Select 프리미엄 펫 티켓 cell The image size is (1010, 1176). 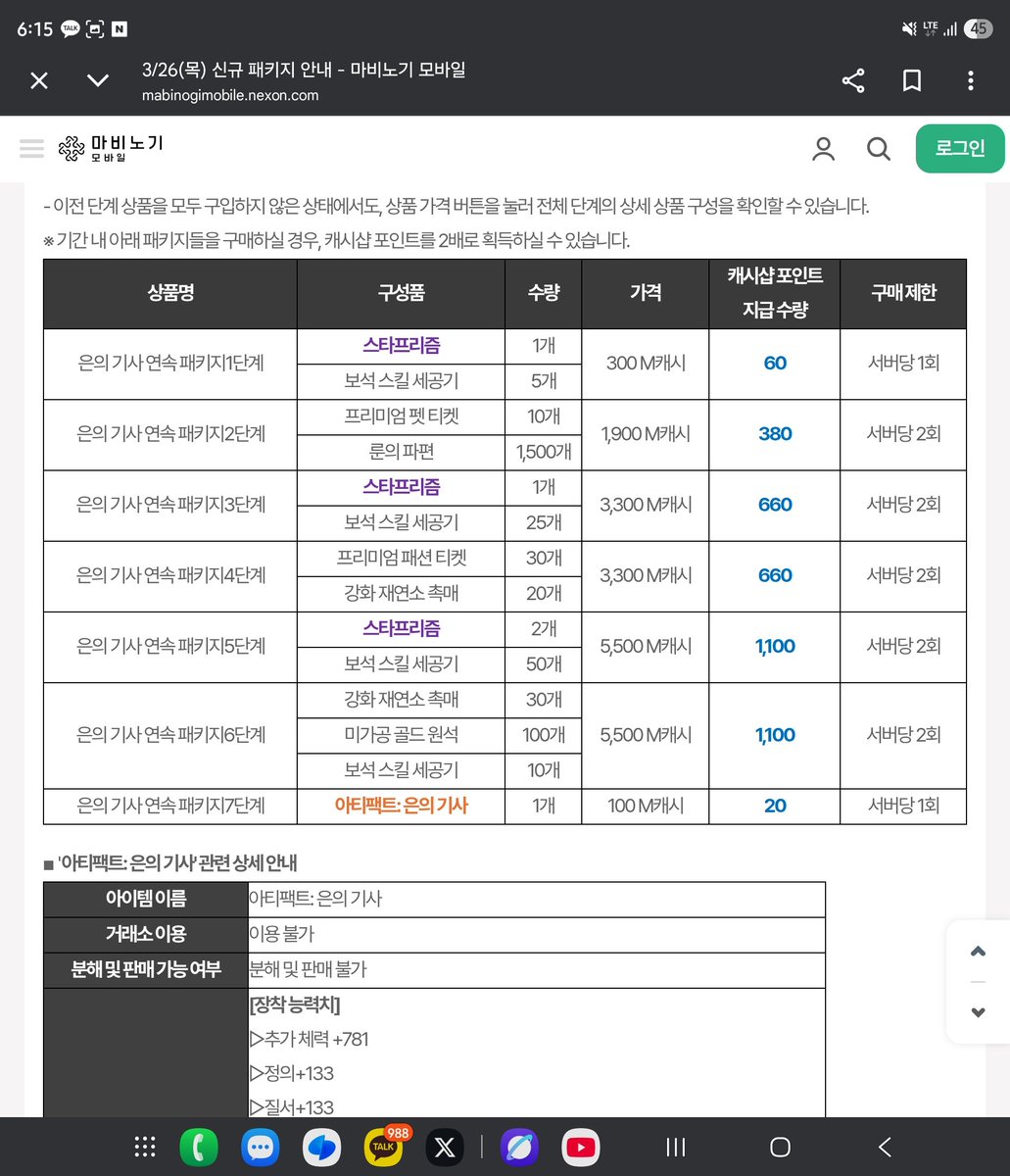pyautogui.click(x=401, y=416)
